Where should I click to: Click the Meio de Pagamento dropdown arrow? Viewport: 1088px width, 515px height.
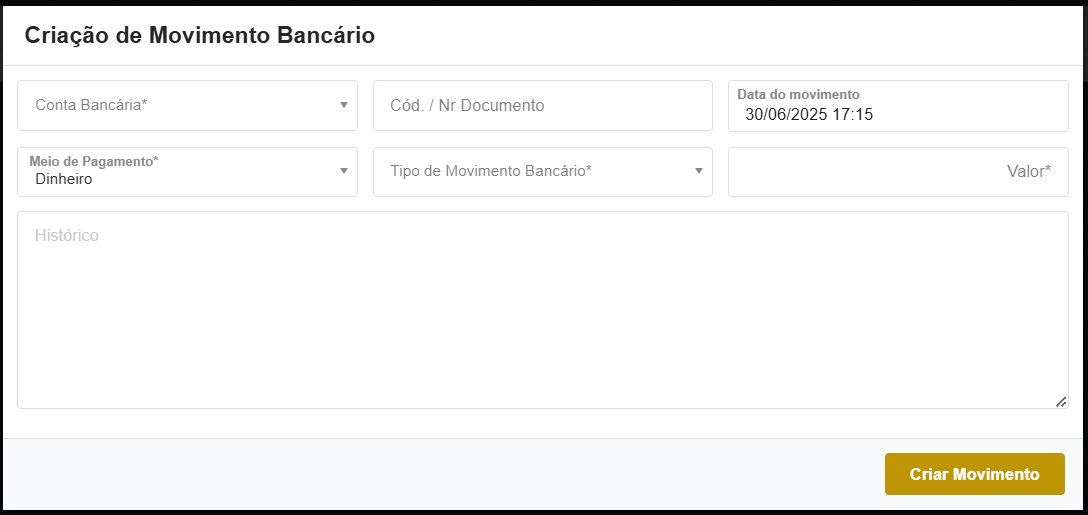click(x=343, y=171)
